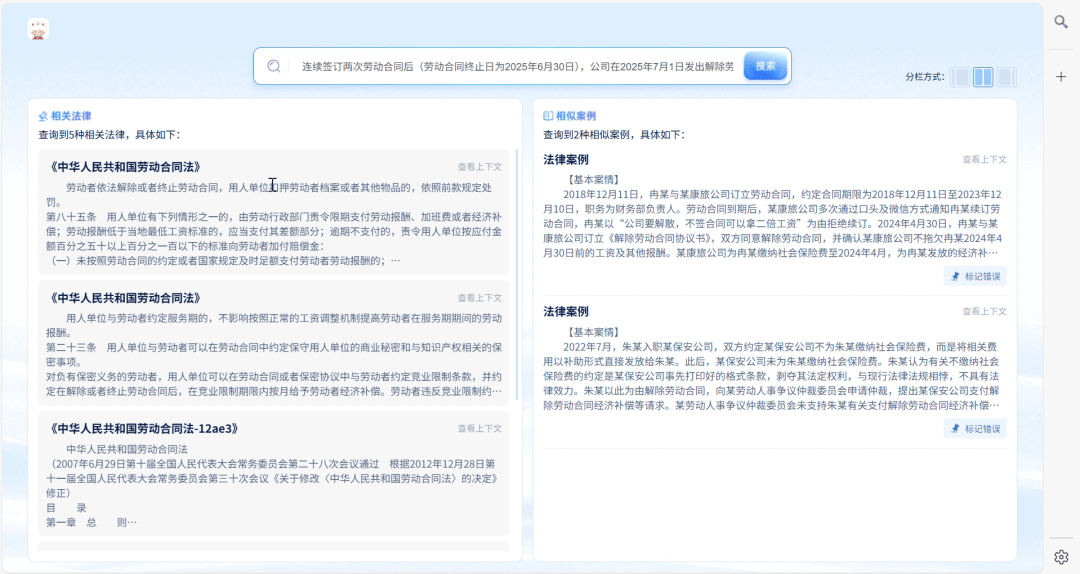Click the mascot avatar logo in the top-left corner
The height and width of the screenshot is (574, 1080).
click(38, 30)
